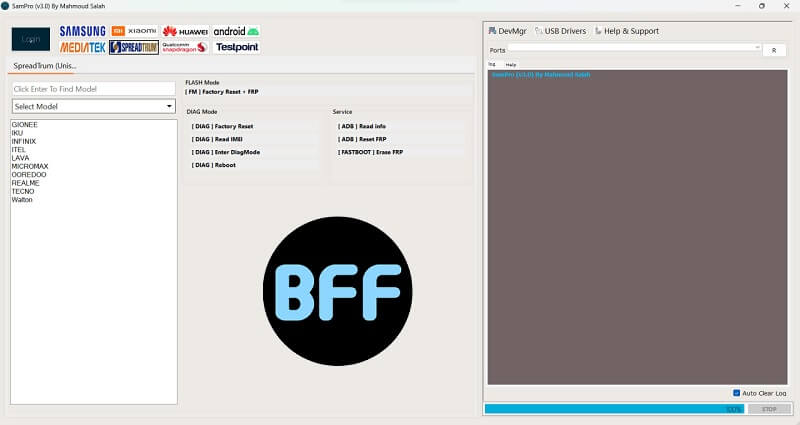The image size is (800, 425).
Task: Open the Qualcomm Snapdragon module
Action: (x=185, y=47)
